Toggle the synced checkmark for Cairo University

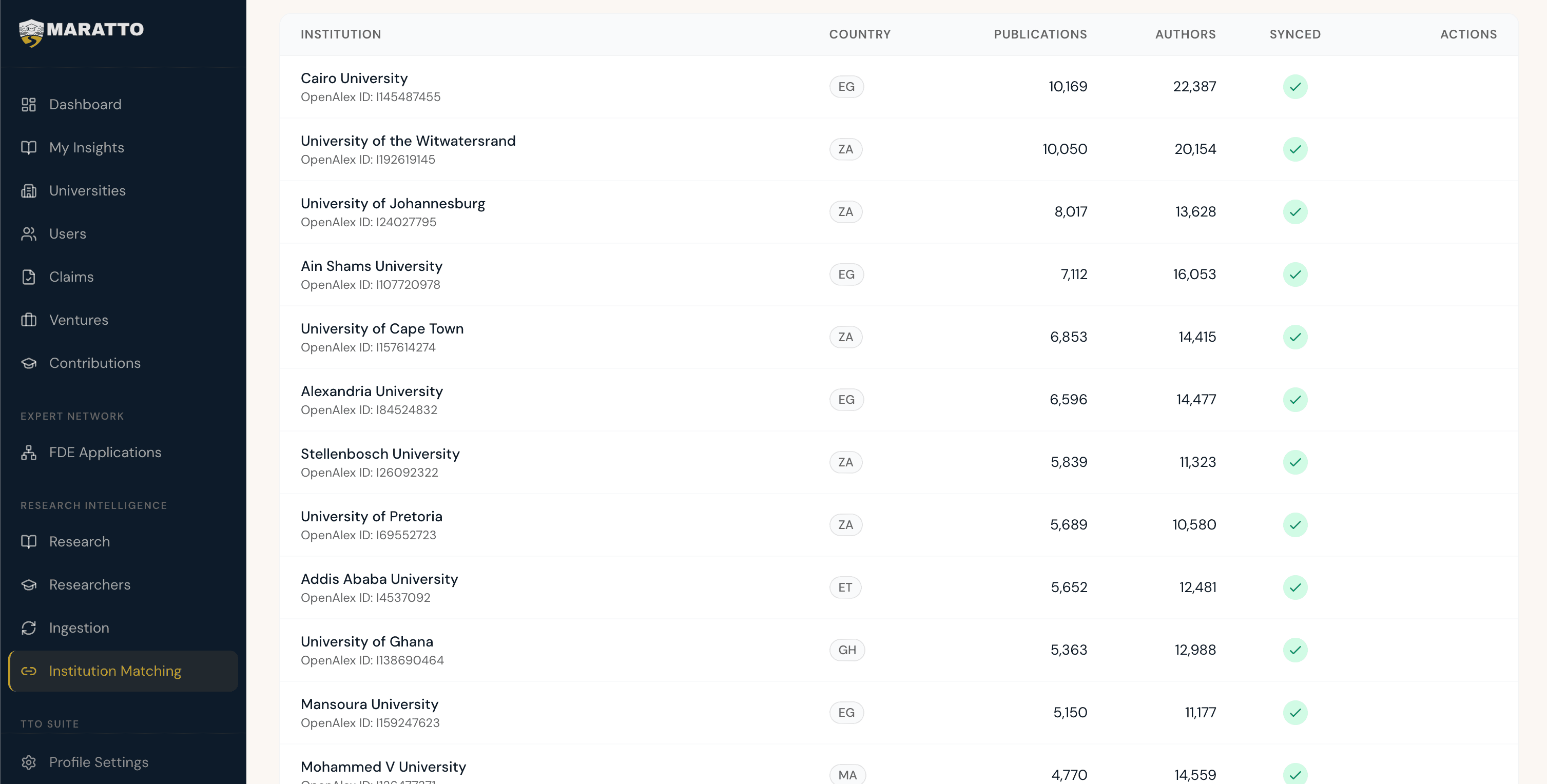click(1295, 86)
